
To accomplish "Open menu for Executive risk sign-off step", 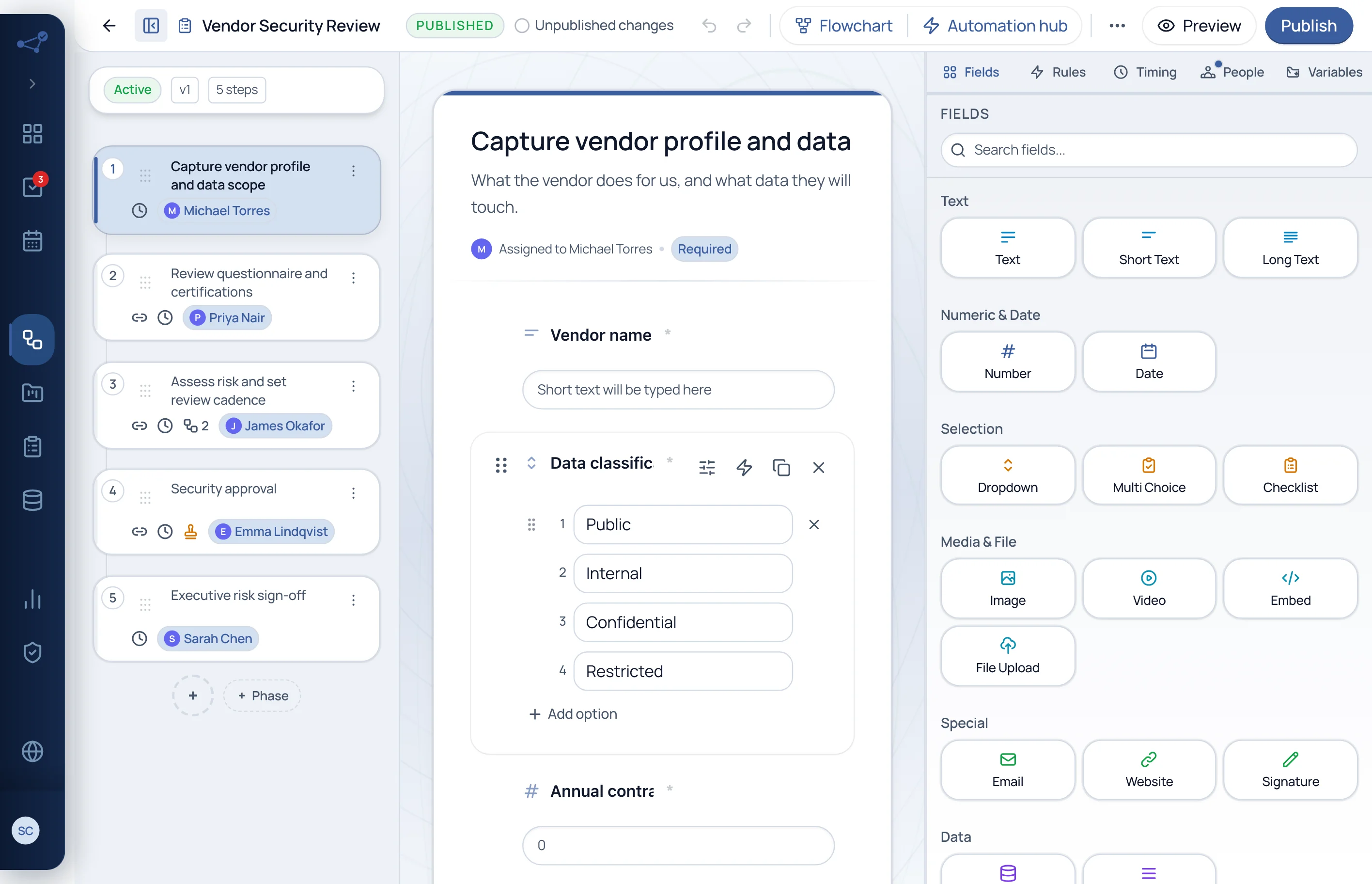I will (x=354, y=600).
